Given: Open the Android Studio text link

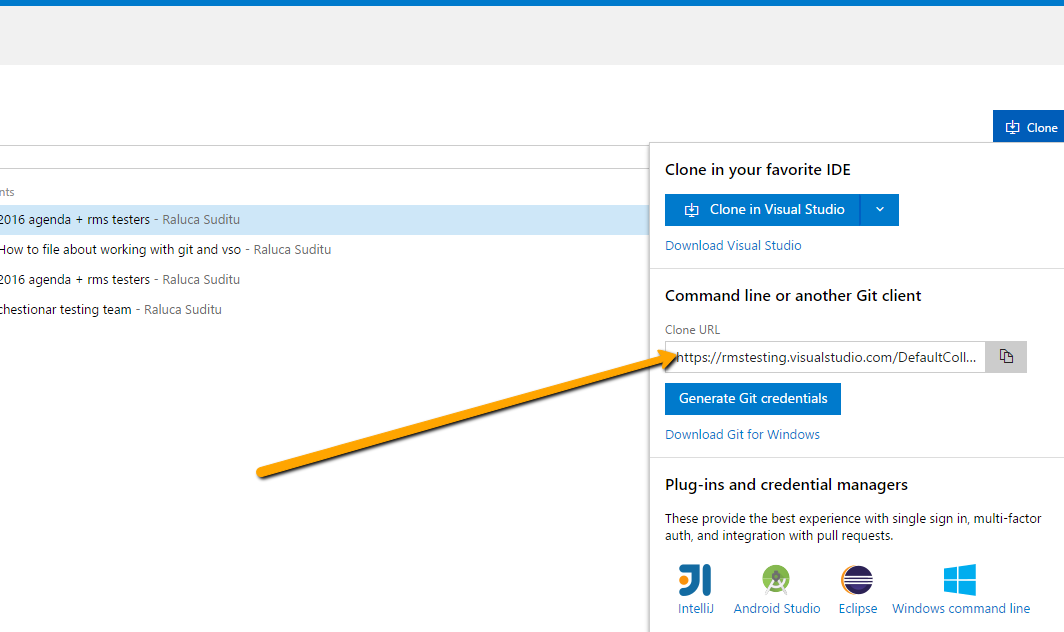Looking at the screenshot, I should (777, 608).
